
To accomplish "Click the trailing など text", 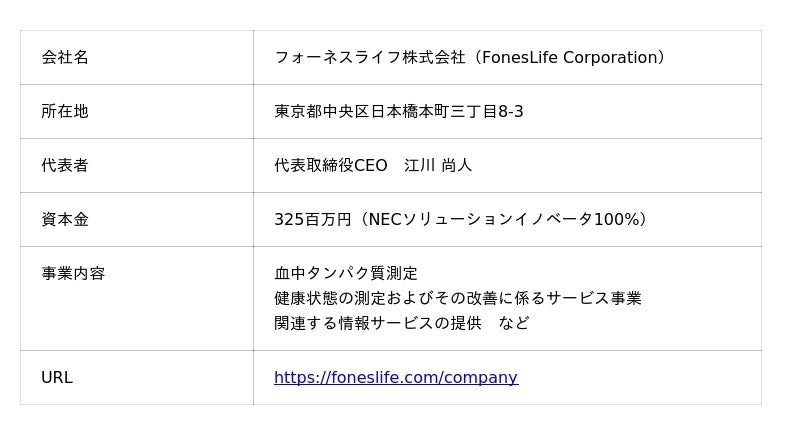I will pyautogui.click(x=514, y=323).
